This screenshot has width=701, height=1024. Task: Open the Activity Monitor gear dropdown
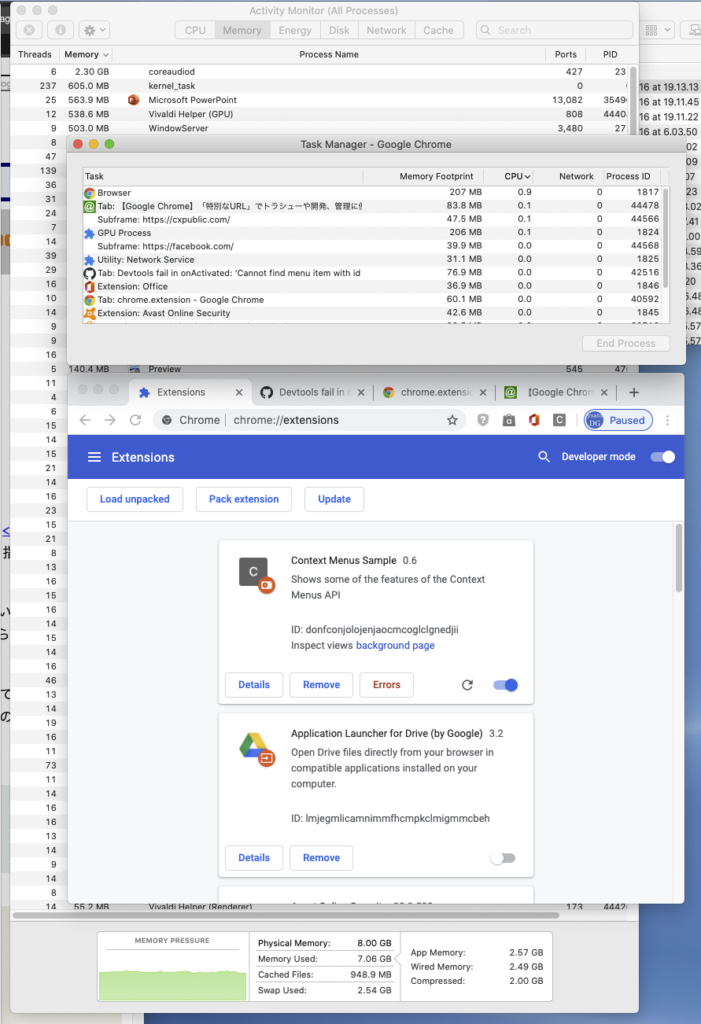click(x=95, y=31)
